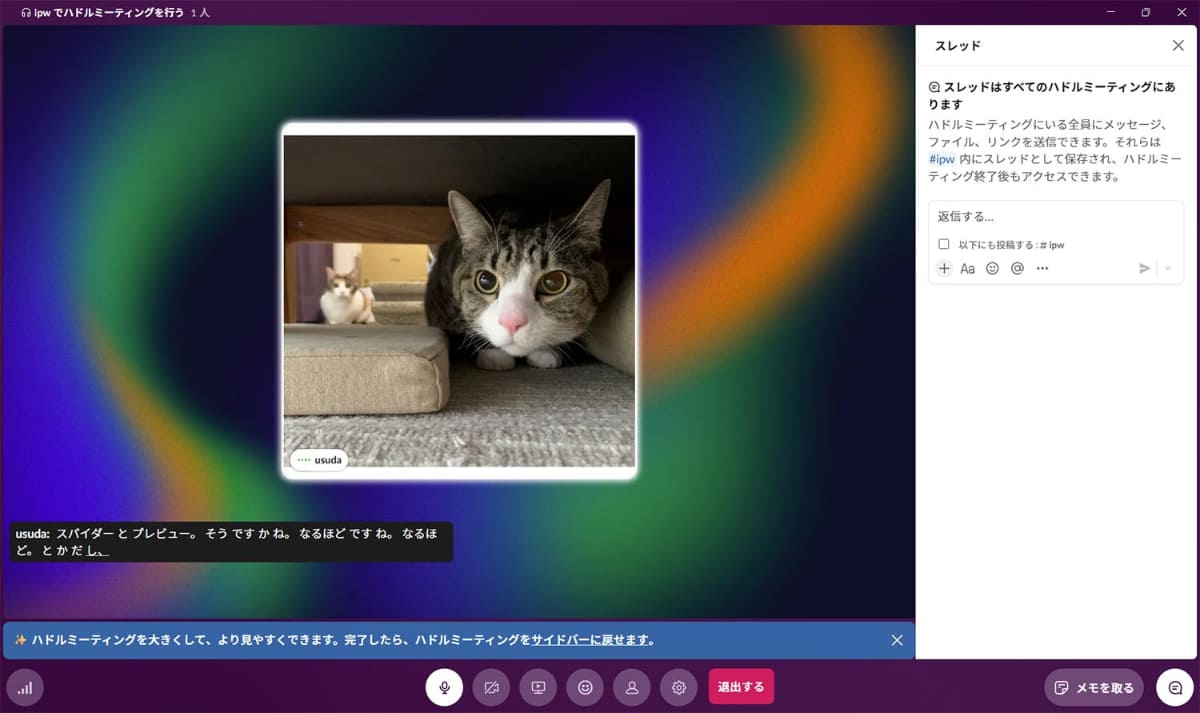The height and width of the screenshot is (713, 1200).
Task: Click the メモを取る notes button
Action: coord(1094,688)
